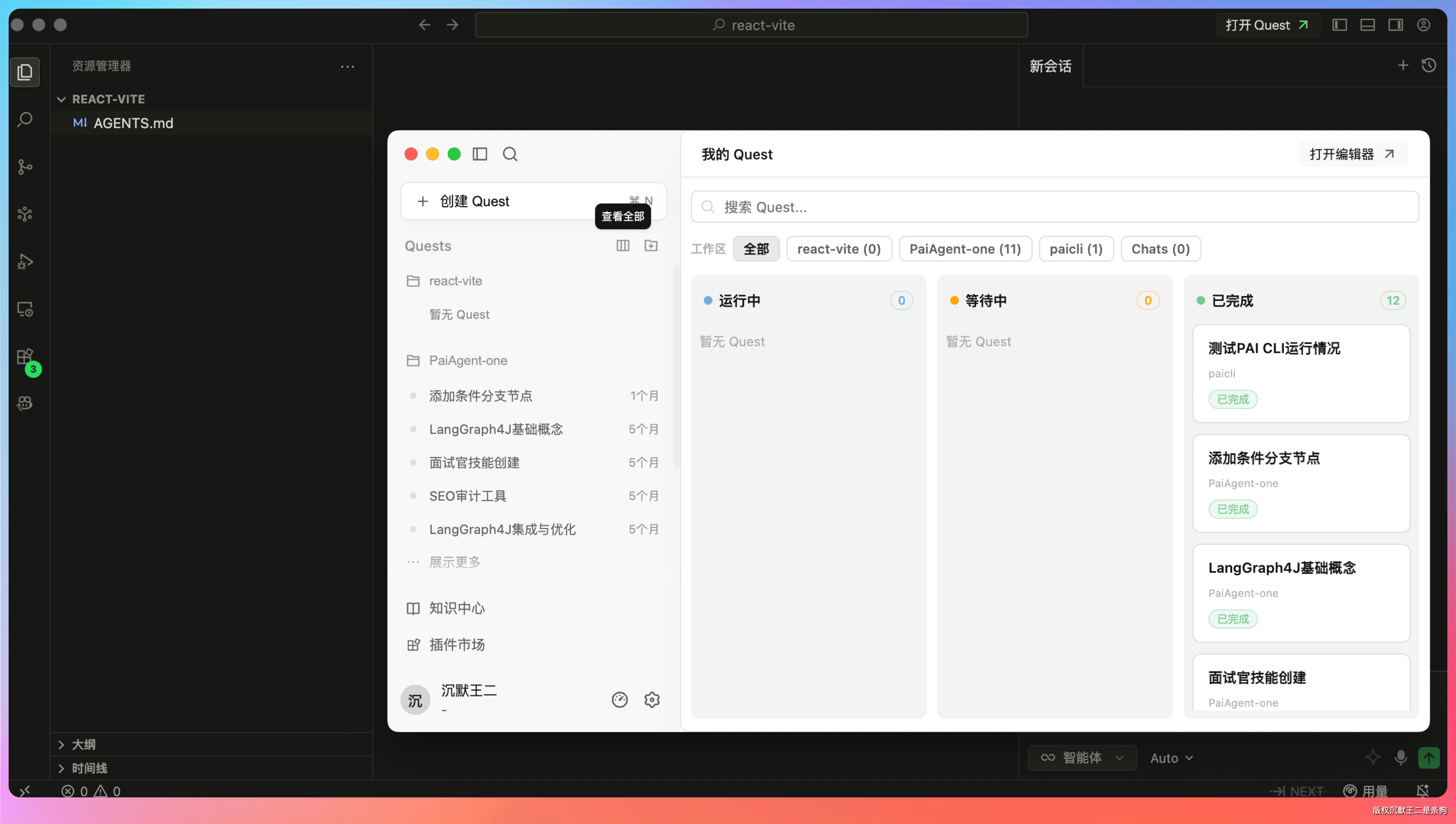Open the 添加条件分支节点 completed card
Viewport: 1456px width, 824px height.
coord(1301,483)
